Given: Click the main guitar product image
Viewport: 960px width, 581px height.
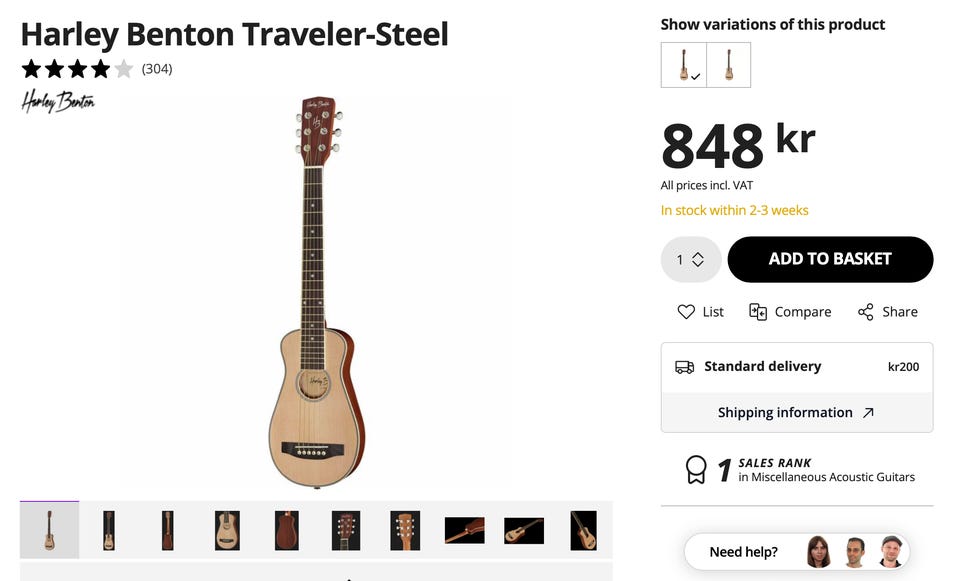Looking at the screenshot, I should coord(314,290).
